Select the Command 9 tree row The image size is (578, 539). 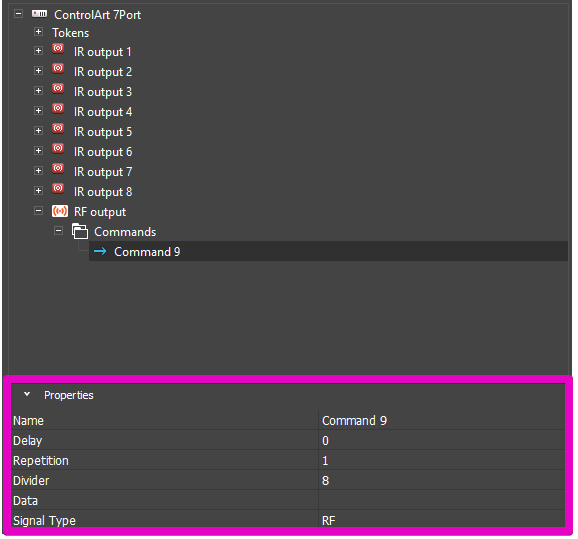[328, 251]
